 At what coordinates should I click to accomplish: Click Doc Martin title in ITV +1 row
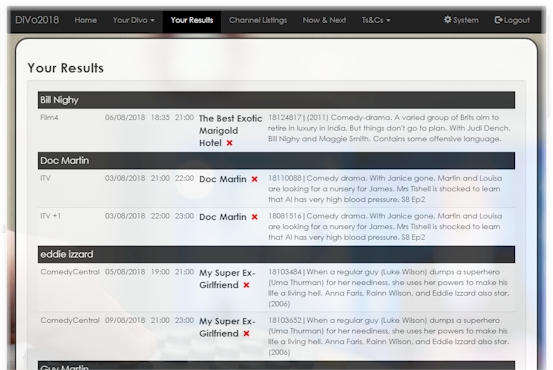223,217
